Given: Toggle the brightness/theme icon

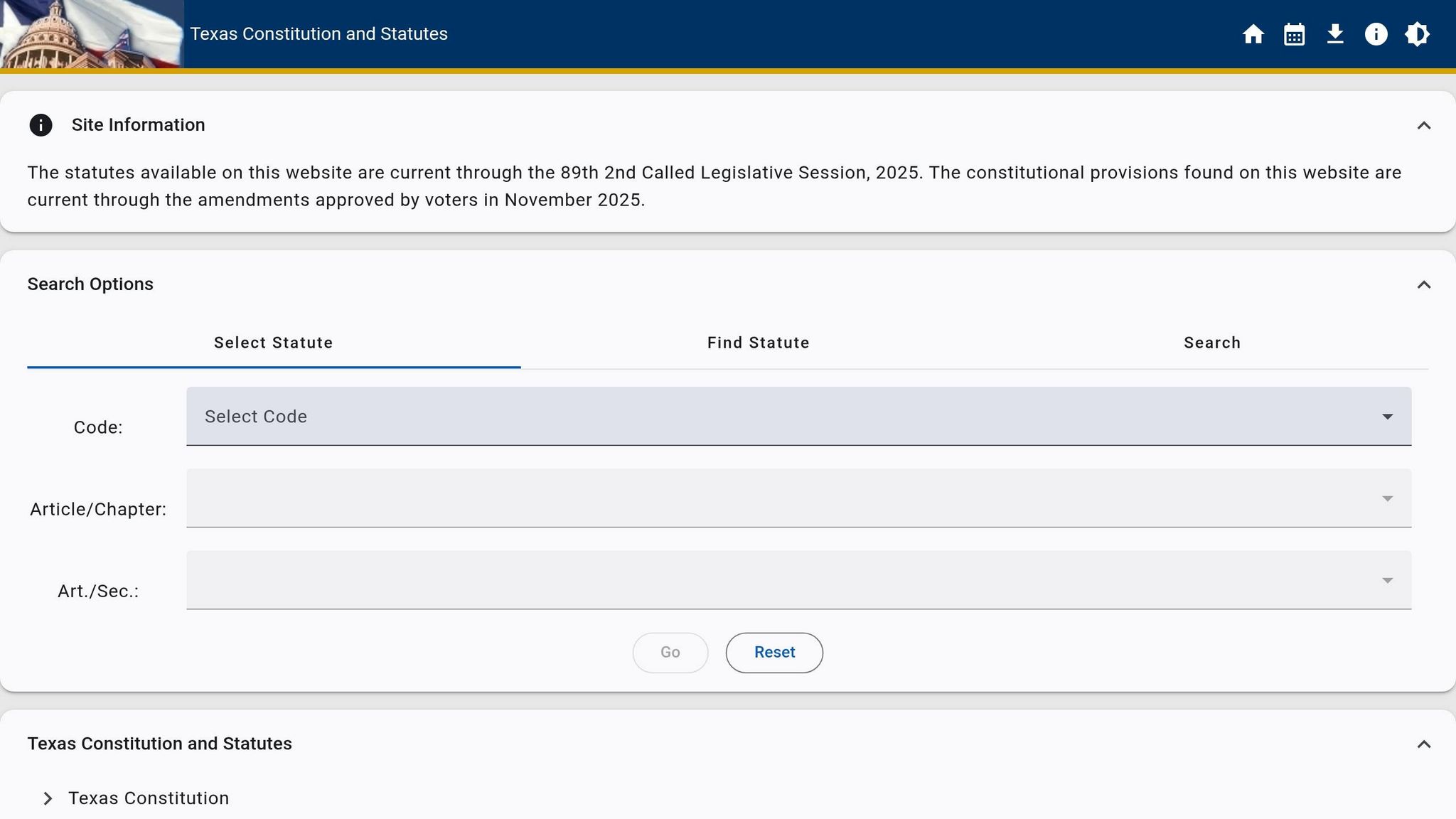Looking at the screenshot, I should 1417,34.
